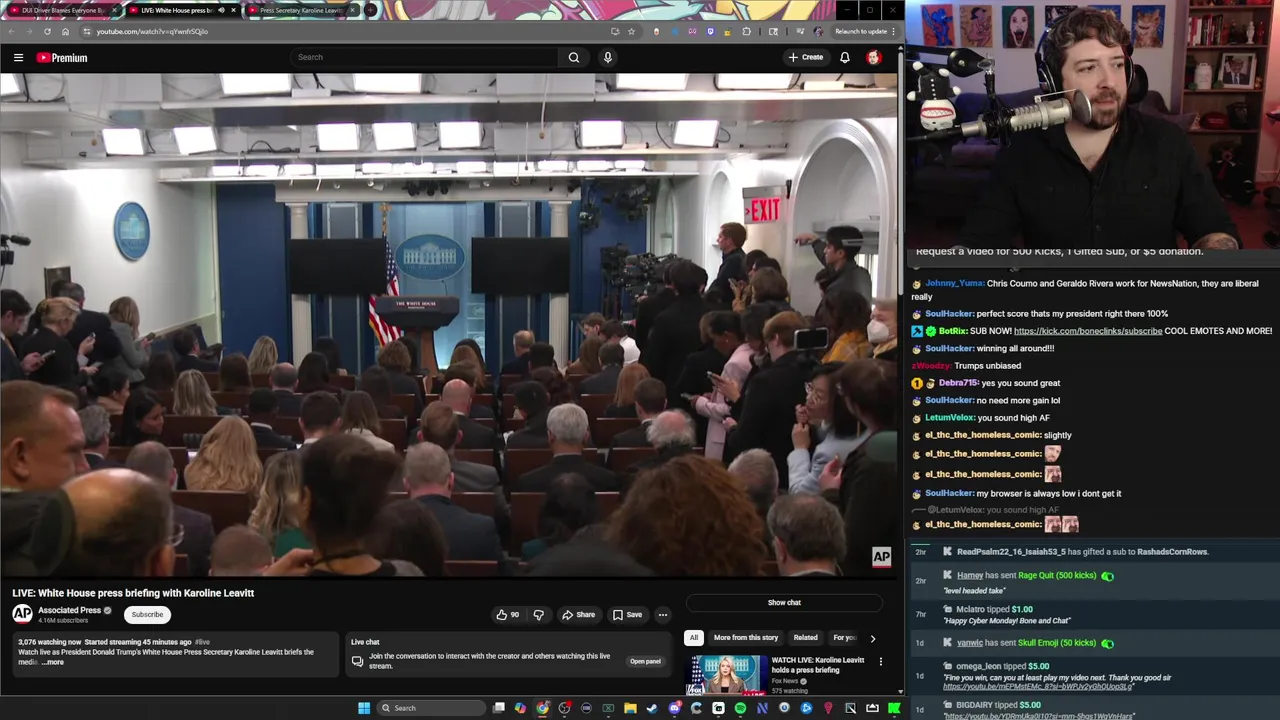Open the YouTube guide hamburger menu
Image resolution: width=1280 pixels, height=720 pixels.
(18, 57)
